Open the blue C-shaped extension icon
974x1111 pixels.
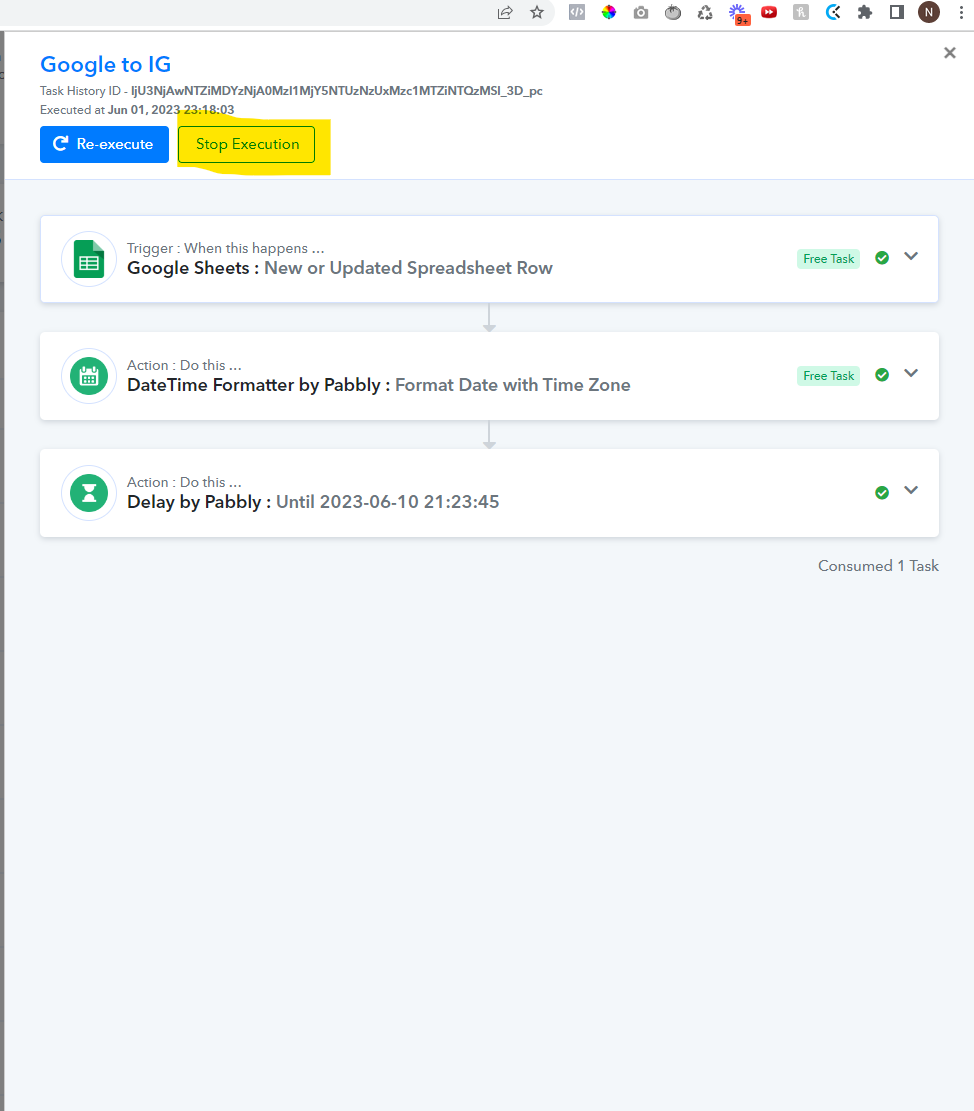pyautogui.click(x=833, y=12)
